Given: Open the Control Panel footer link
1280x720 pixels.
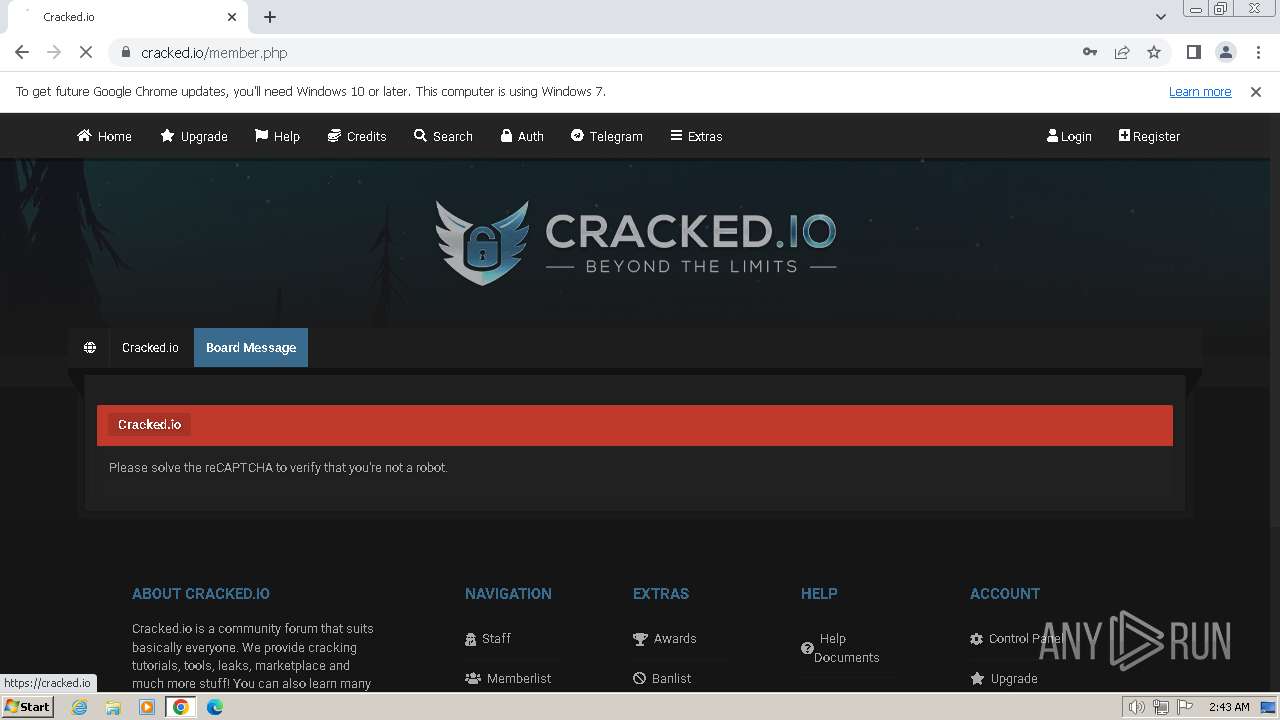Looking at the screenshot, I should pyautogui.click(x=1015, y=638).
